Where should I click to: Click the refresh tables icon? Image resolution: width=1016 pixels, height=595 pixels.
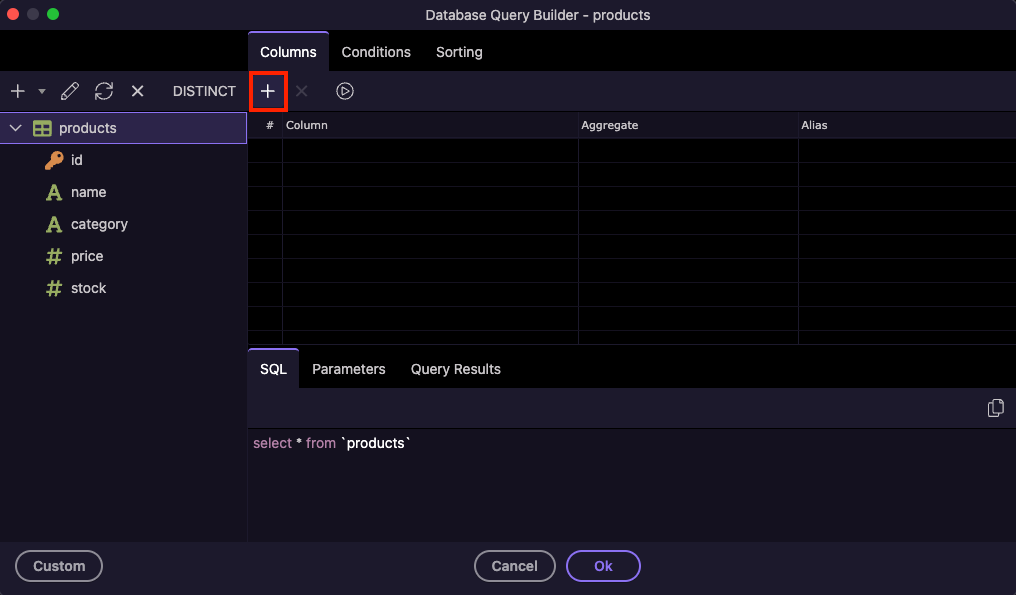pyautogui.click(x=104, y=91)
